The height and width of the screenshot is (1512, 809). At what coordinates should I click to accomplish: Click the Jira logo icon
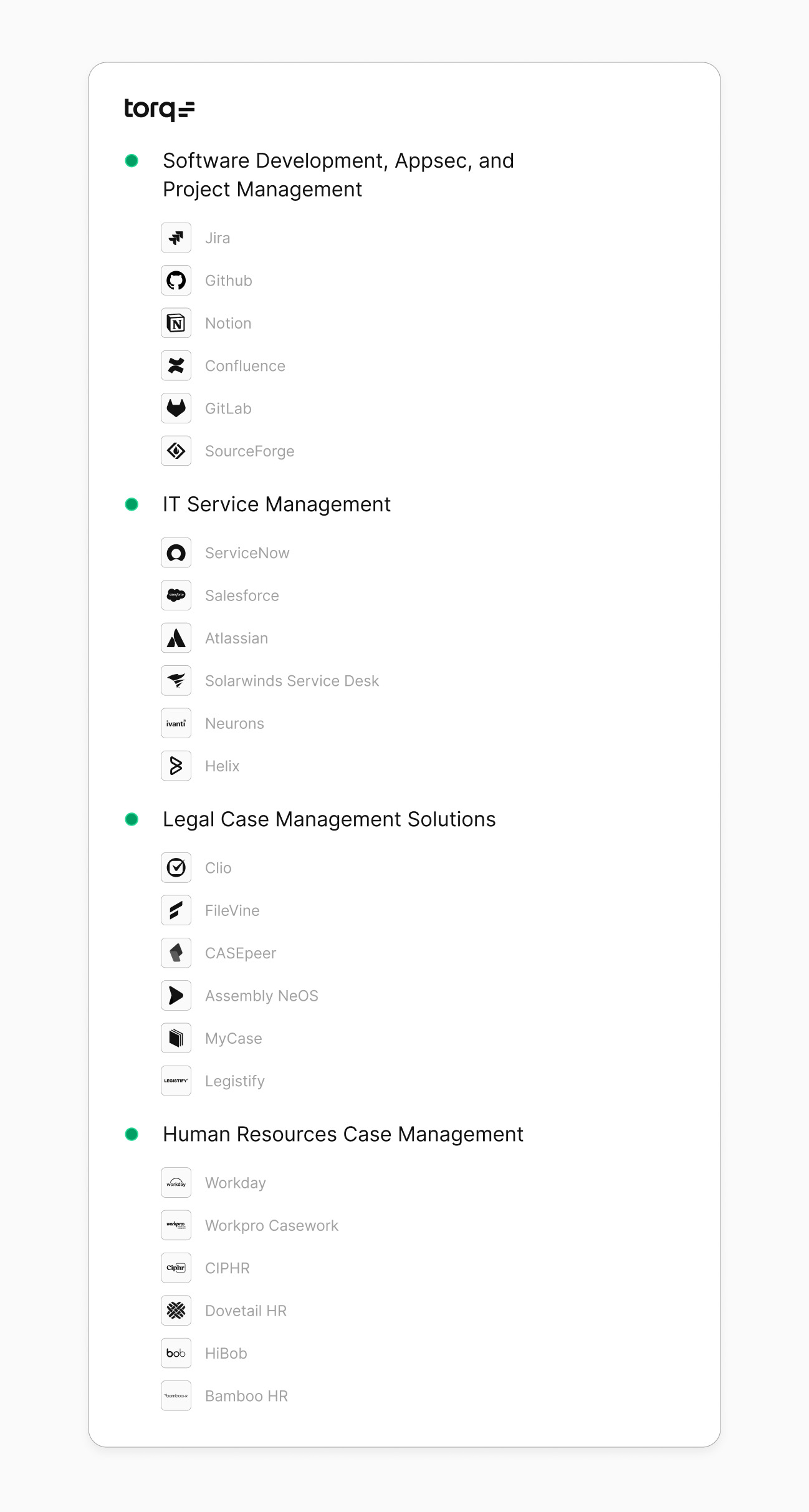coord(176,238)
